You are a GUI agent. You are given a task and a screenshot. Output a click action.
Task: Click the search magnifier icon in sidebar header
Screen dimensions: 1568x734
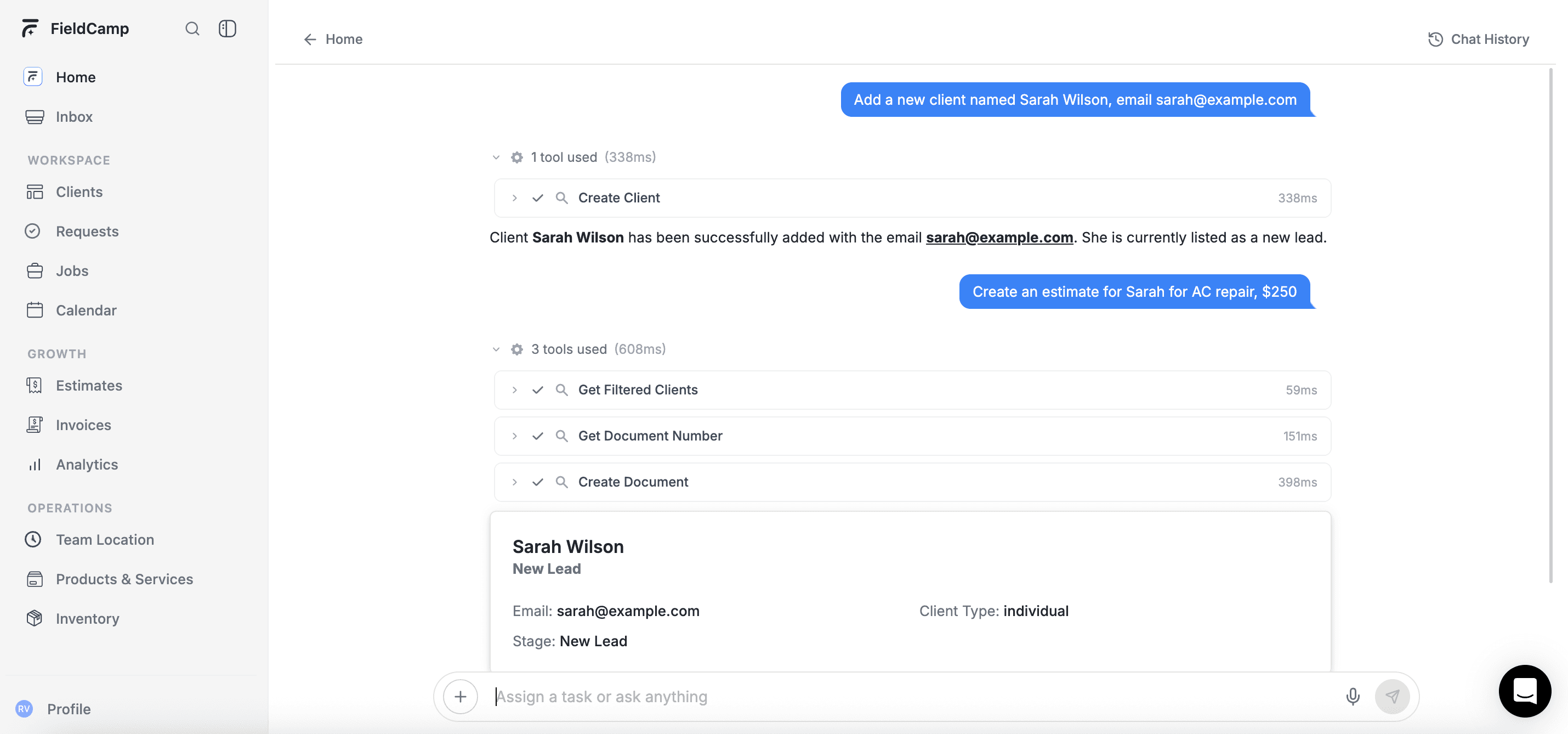(x=192, y=29)
